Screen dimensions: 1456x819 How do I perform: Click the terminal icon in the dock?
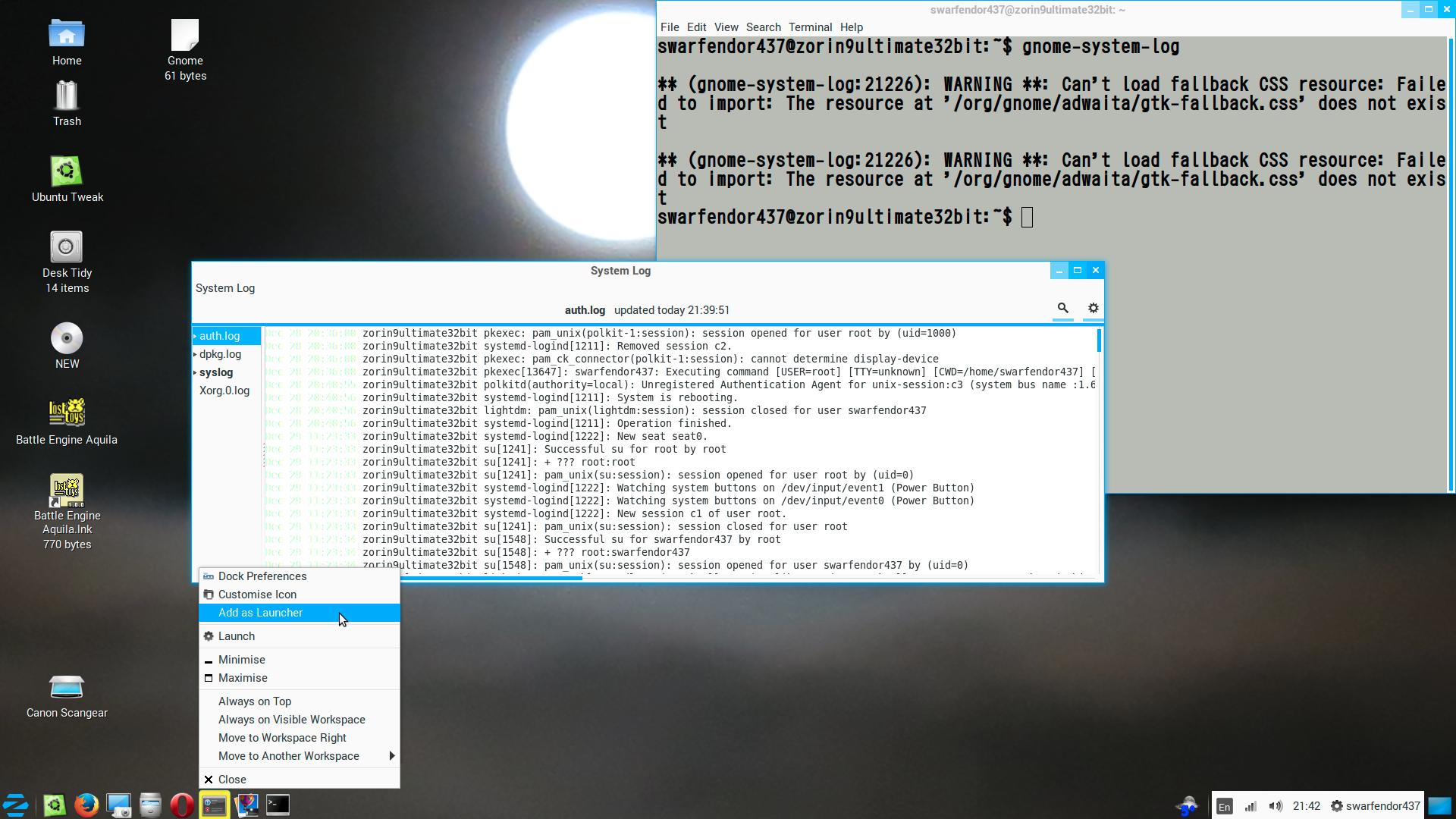pyautogui.click(x=278, y=805)
